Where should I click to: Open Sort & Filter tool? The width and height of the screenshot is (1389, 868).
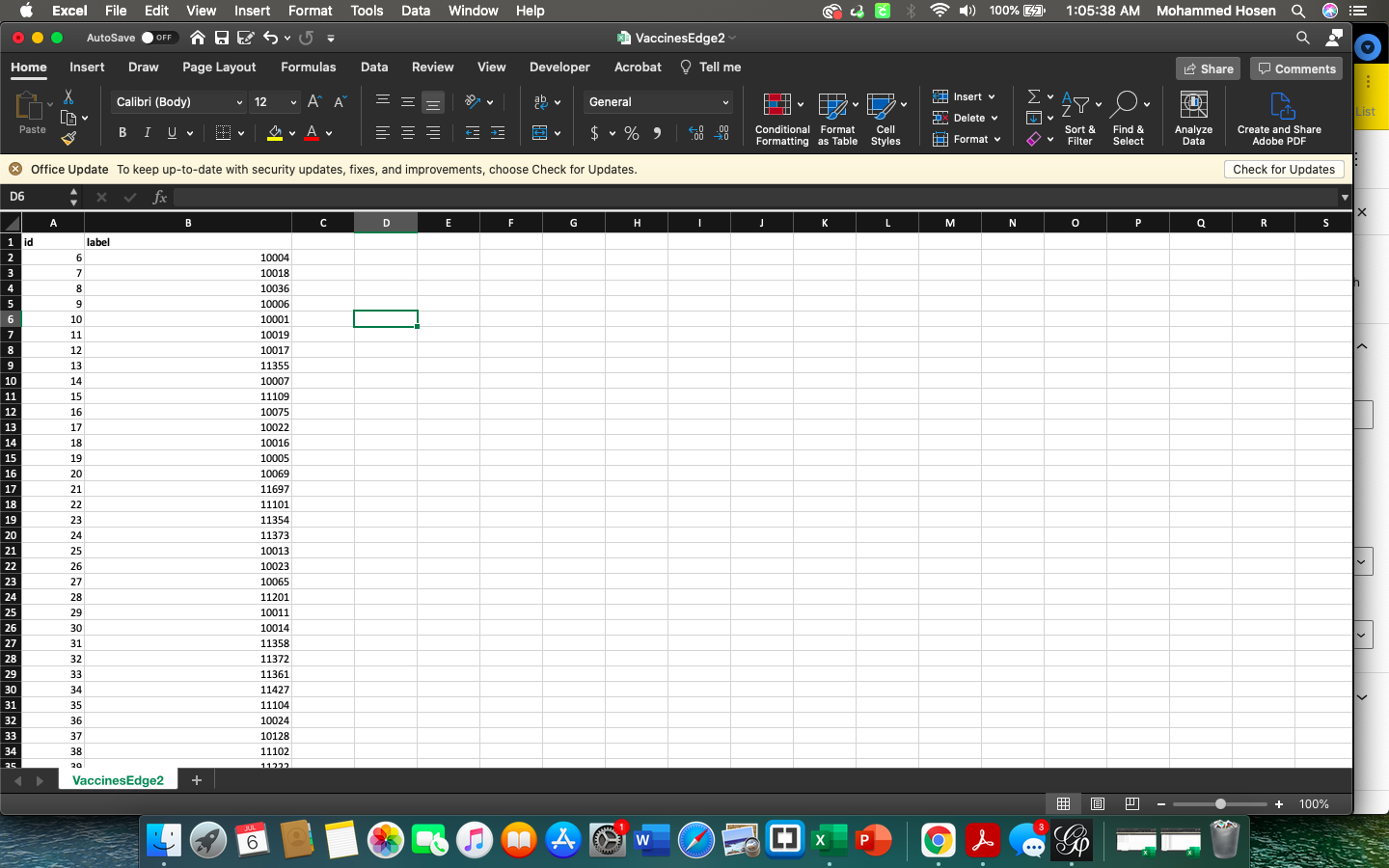[1079, 119]
